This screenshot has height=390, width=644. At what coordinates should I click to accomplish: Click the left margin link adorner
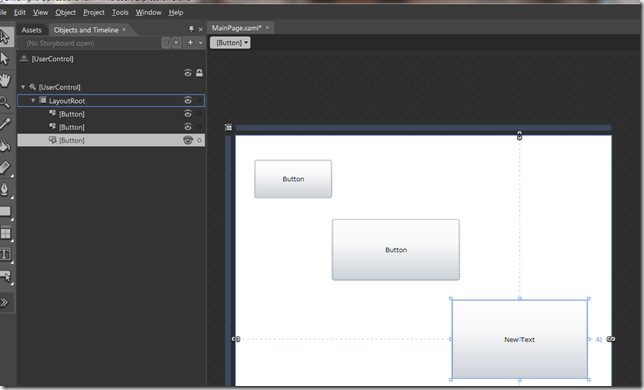pos(236,339)
